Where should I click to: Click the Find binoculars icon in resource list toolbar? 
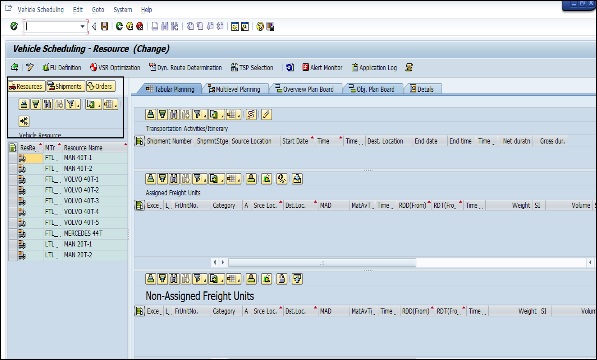click(x=47, y=104)
